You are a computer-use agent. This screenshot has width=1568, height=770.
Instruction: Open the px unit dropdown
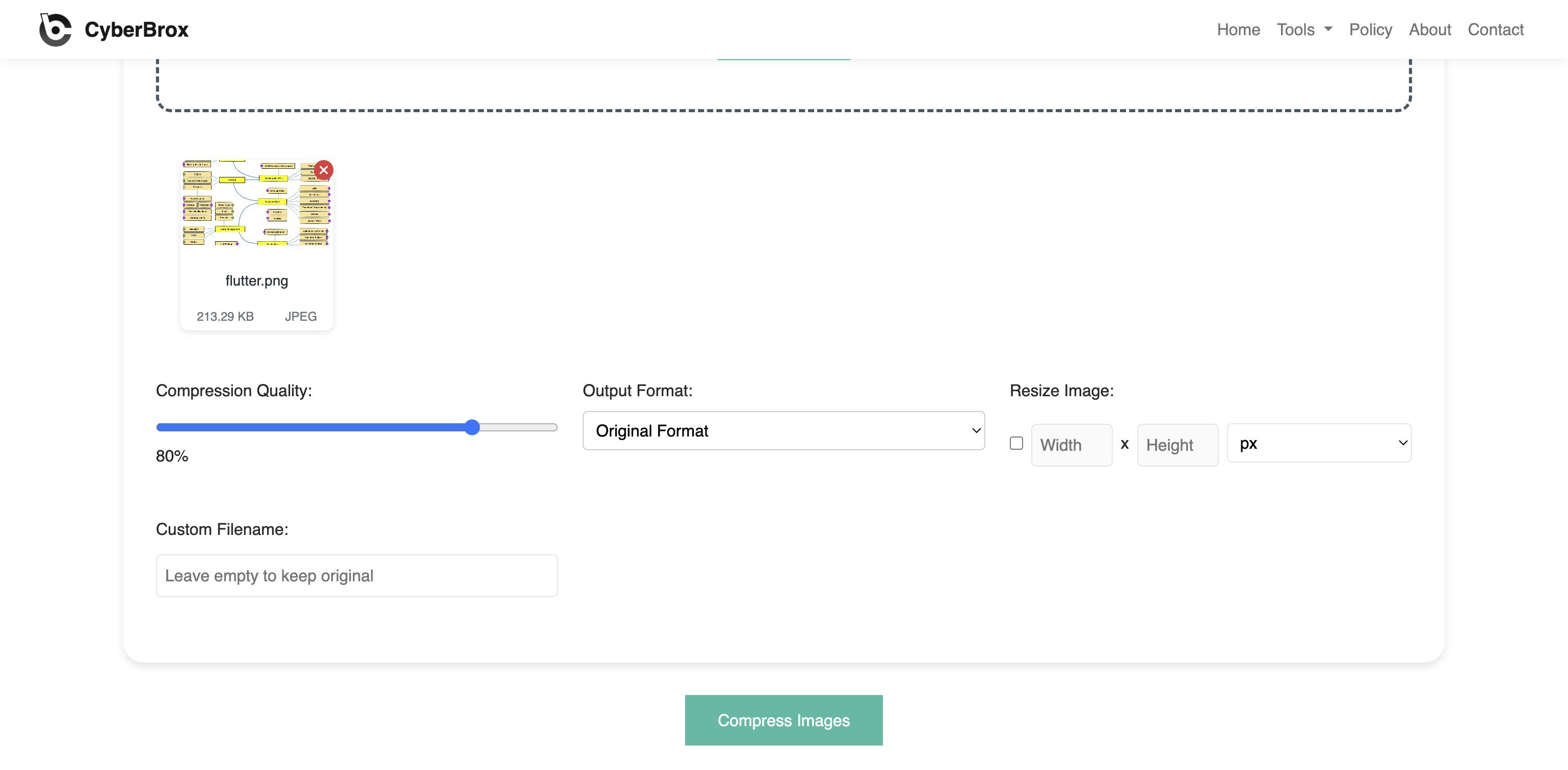(1319, 443)
